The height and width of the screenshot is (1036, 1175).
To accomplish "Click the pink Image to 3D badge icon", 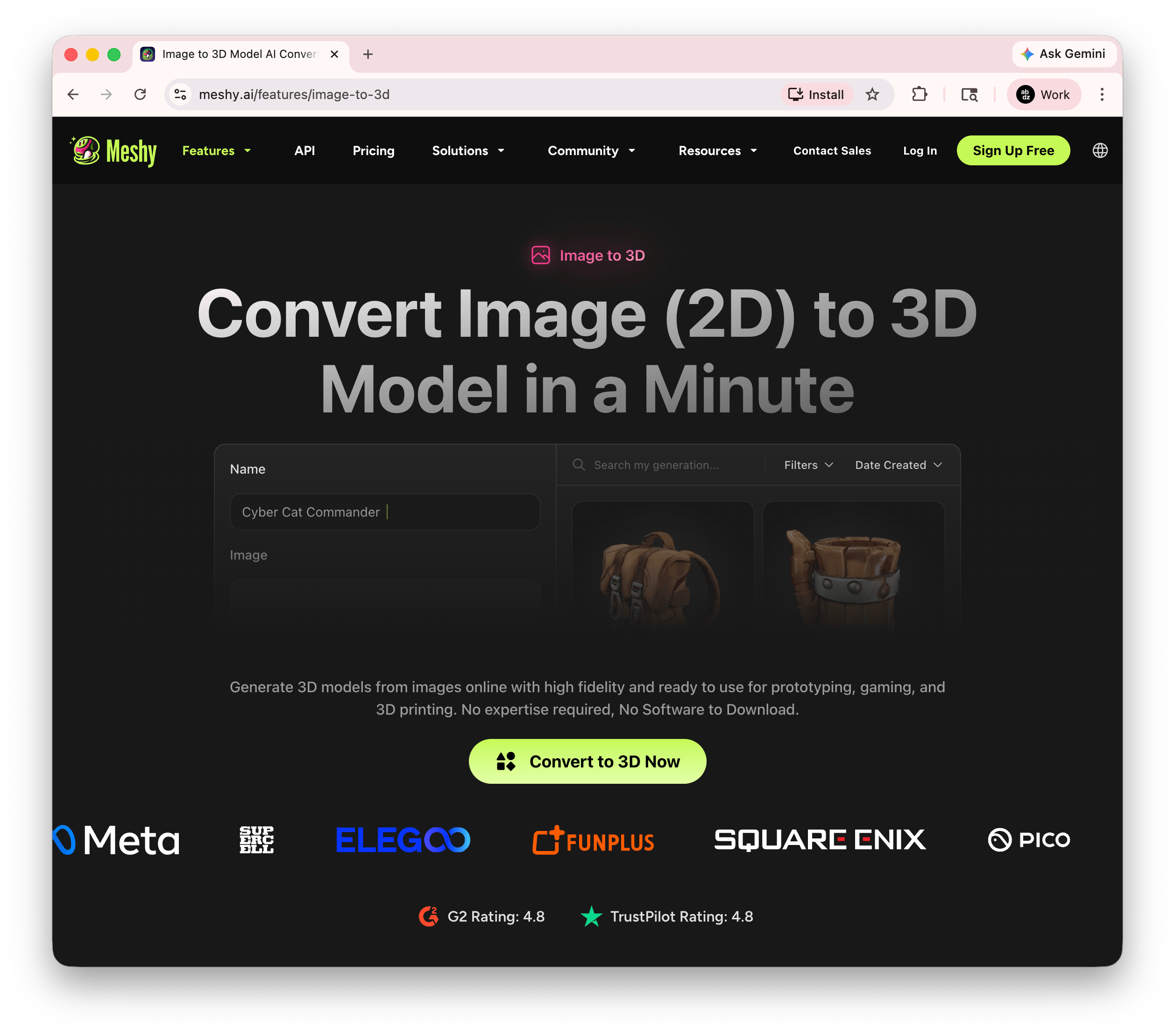I will (x=541, y=255).
